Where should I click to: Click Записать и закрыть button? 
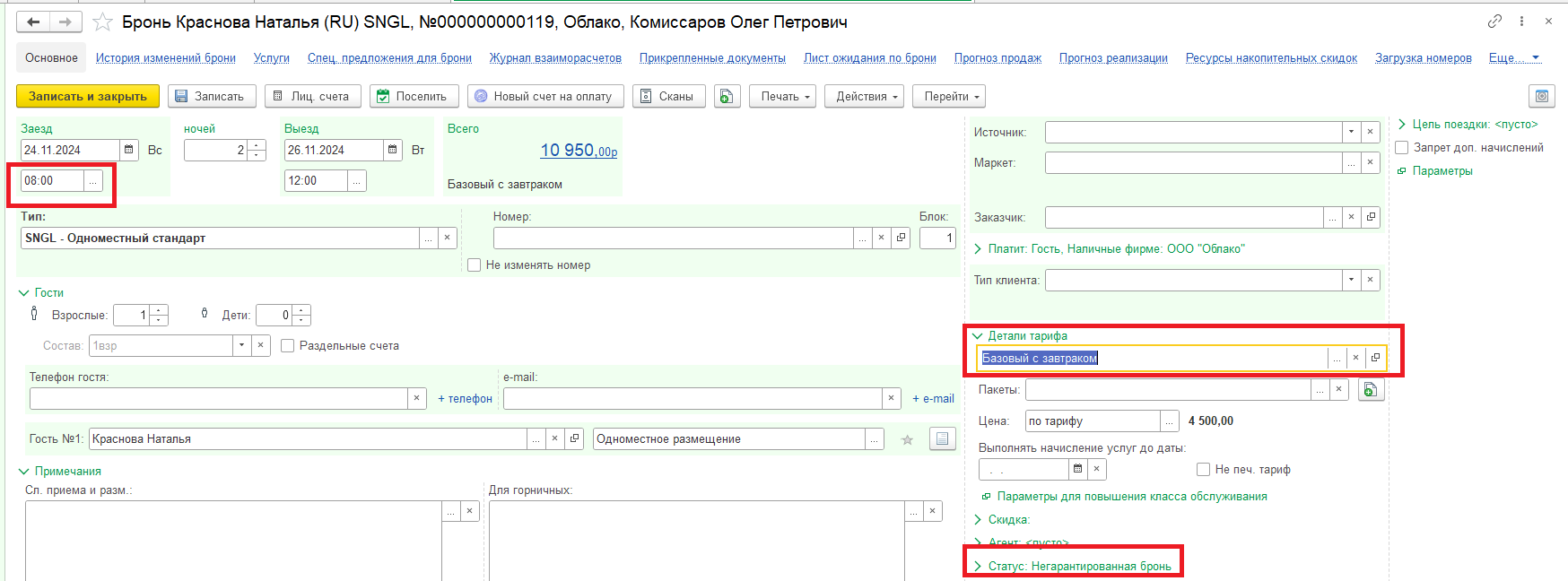88,96
